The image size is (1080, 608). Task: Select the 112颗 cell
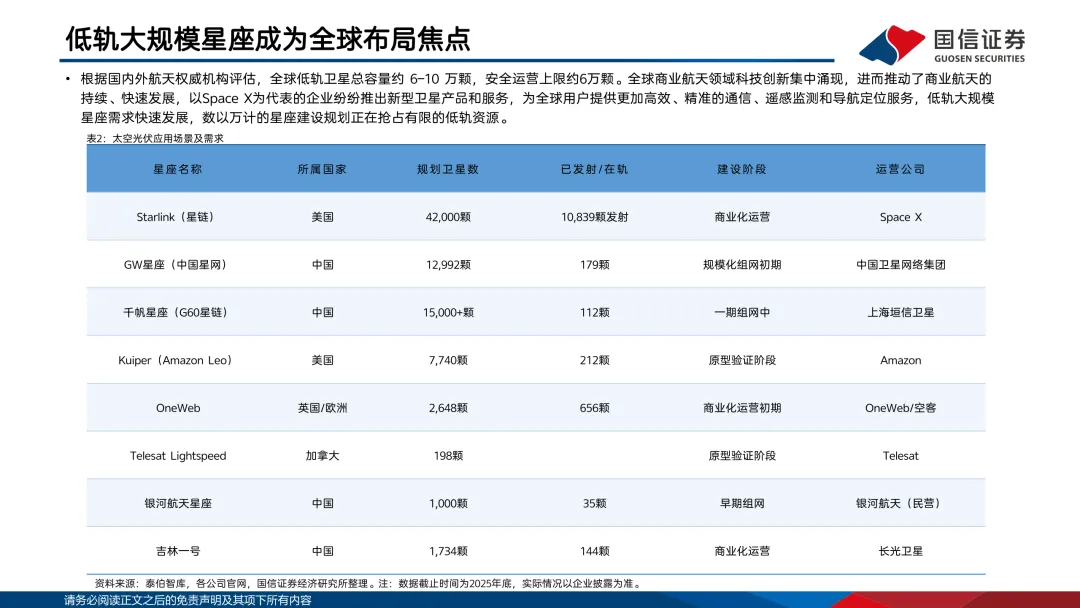click(x=594, y=312)
